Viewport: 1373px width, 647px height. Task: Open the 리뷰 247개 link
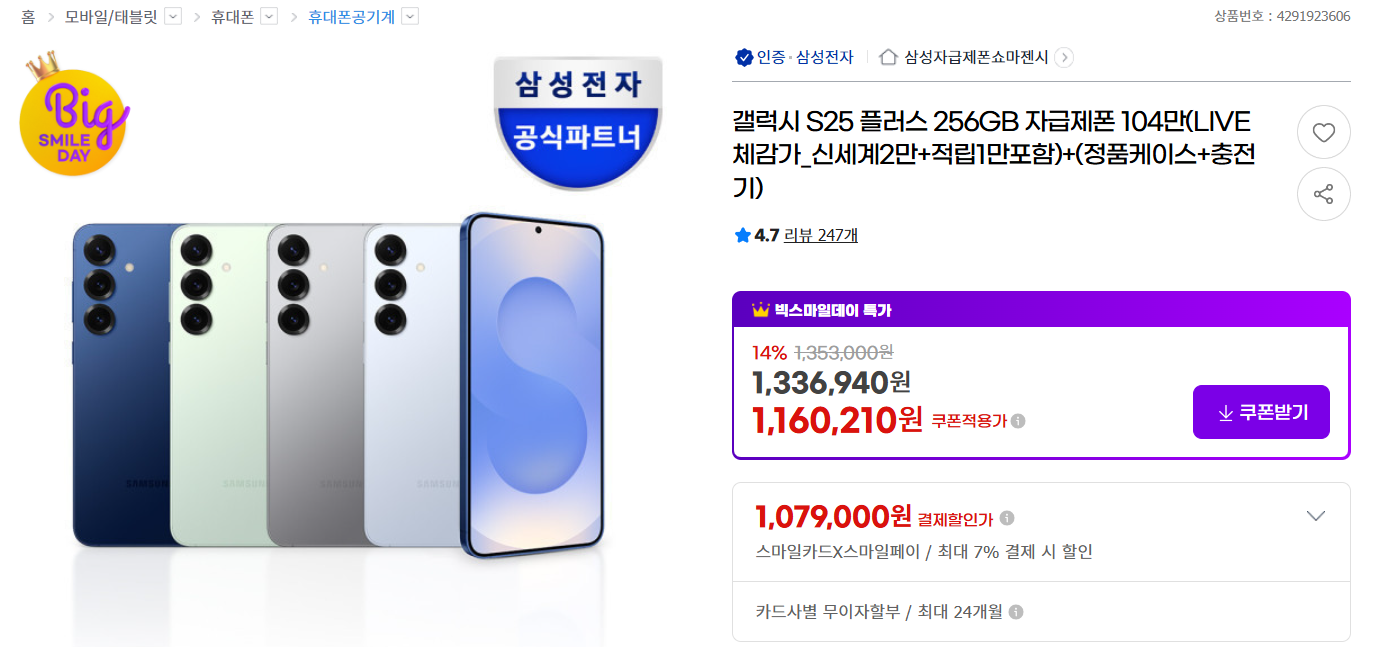tap(820, 236)
